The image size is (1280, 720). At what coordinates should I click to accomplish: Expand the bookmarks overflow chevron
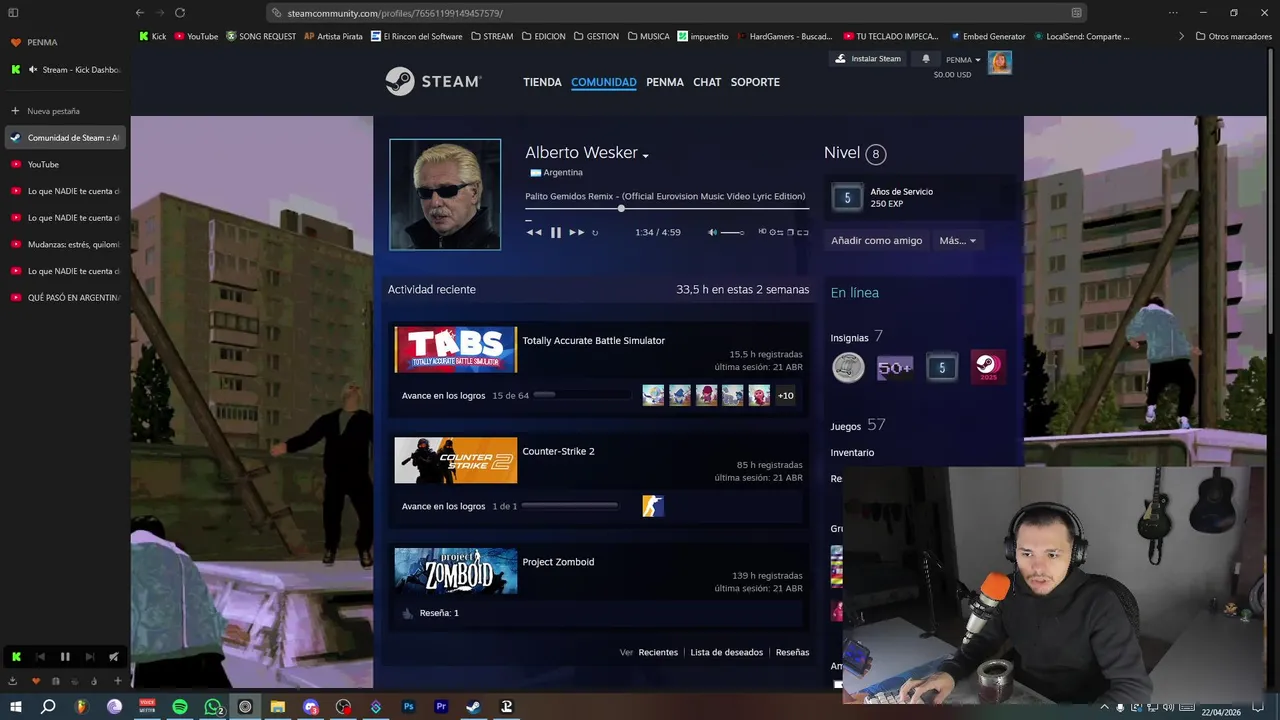pyautogui.click(x=1182, y=36)
